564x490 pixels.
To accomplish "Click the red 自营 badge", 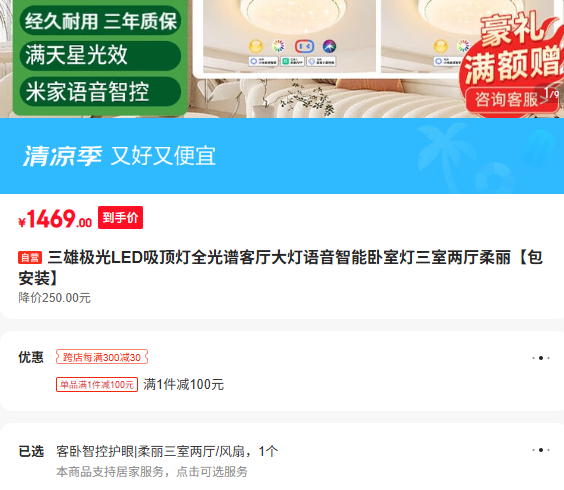I will [30, 258].
